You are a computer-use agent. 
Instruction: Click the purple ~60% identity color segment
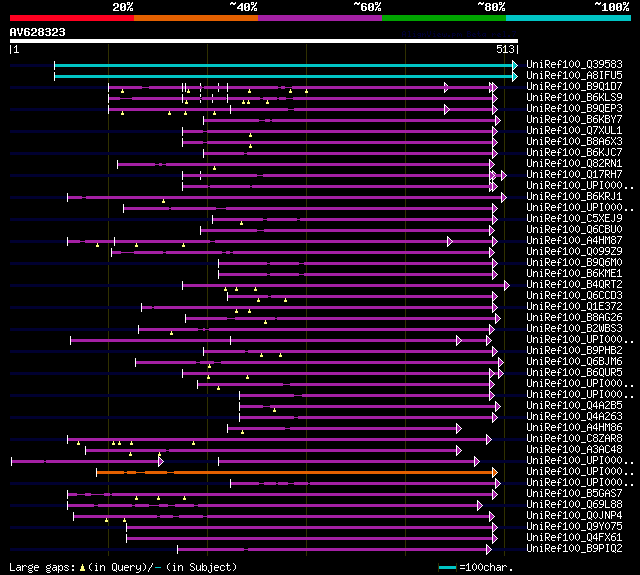coord(320,18)
